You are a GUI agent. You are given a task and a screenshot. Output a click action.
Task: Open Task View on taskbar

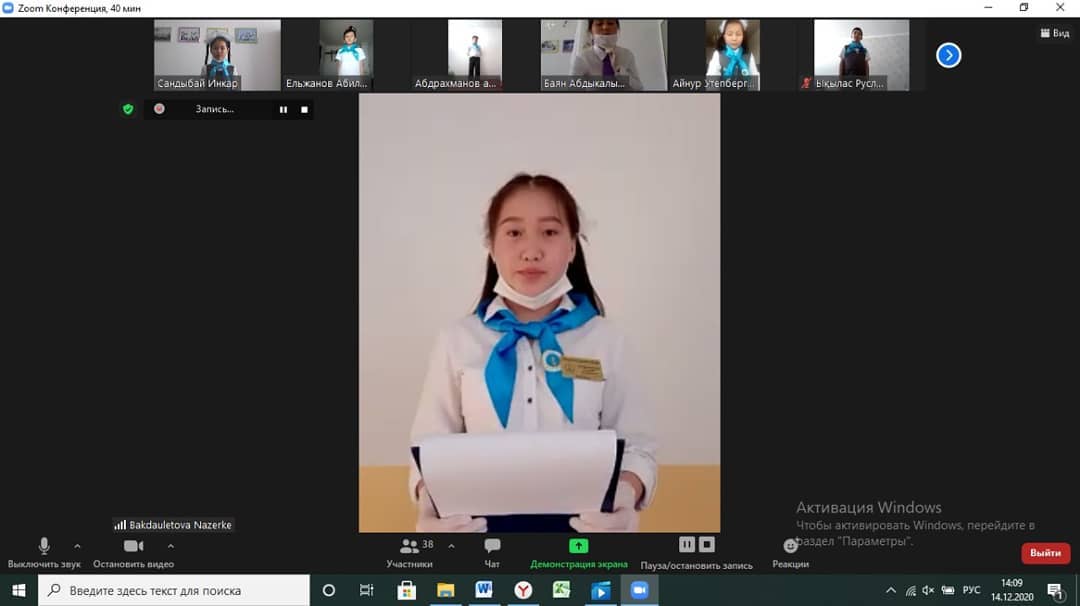[x=366, y=590]
